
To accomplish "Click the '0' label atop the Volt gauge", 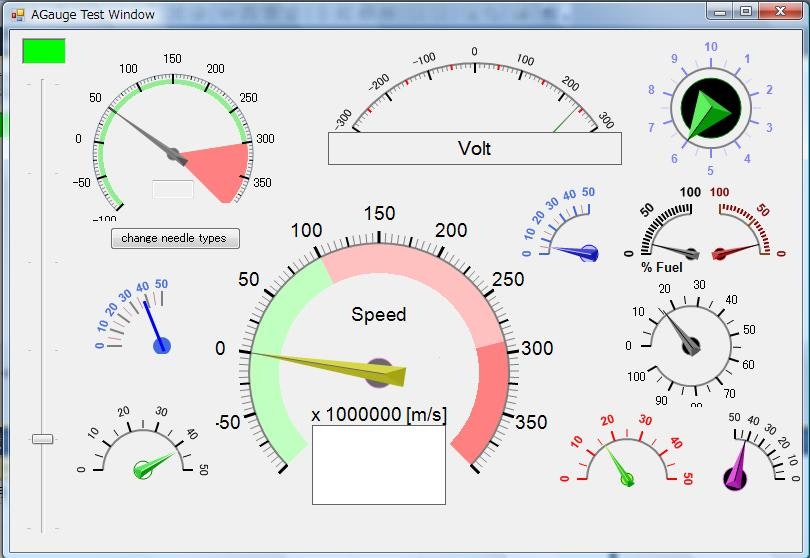I will (474, 52).
